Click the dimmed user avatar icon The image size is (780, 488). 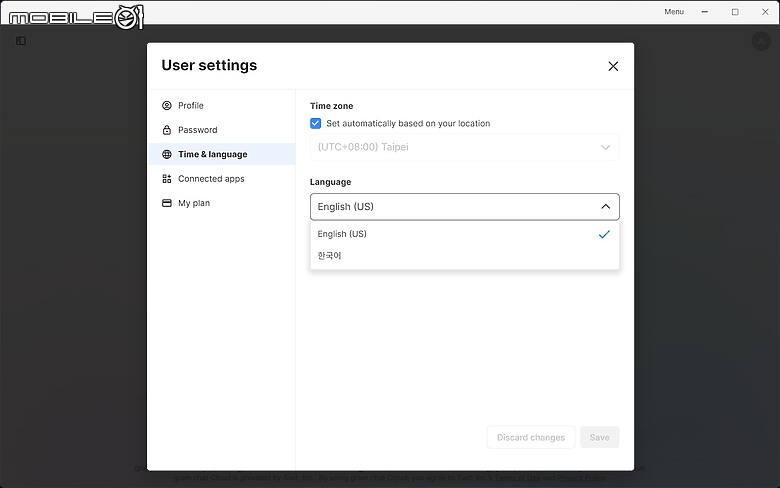[759, 41]
